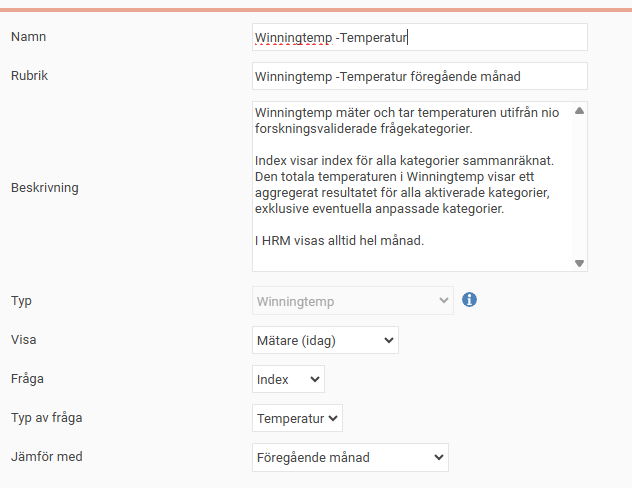Click the Jämför med label
This screenshot has height=488, width=632.
point(46,457)
